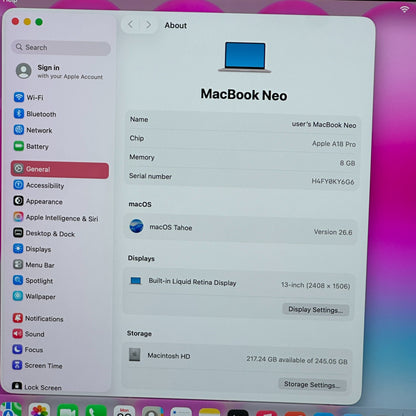
Task: Launch FaceTime from the Dock
Action: point(68,410)
